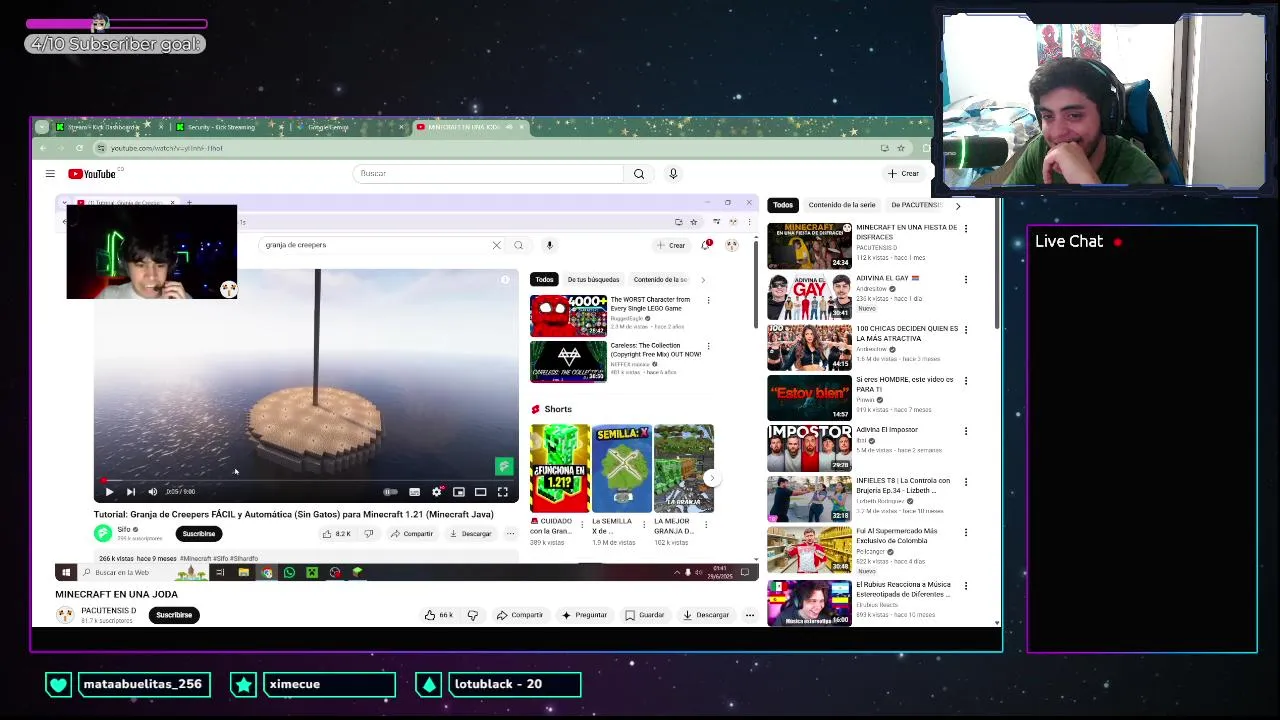Click the outer browser address bar URL
1280x720 pixels.
pos(167,148)
